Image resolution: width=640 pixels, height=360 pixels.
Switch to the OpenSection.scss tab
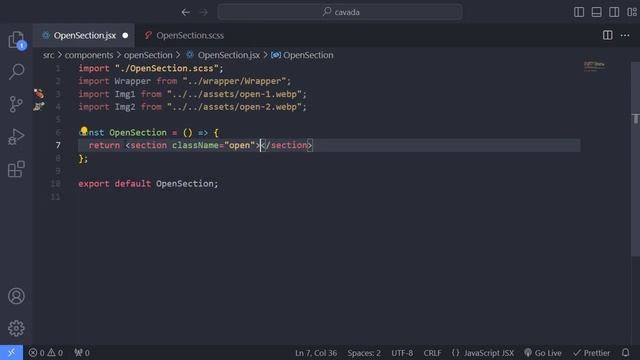tap(184, 36)
